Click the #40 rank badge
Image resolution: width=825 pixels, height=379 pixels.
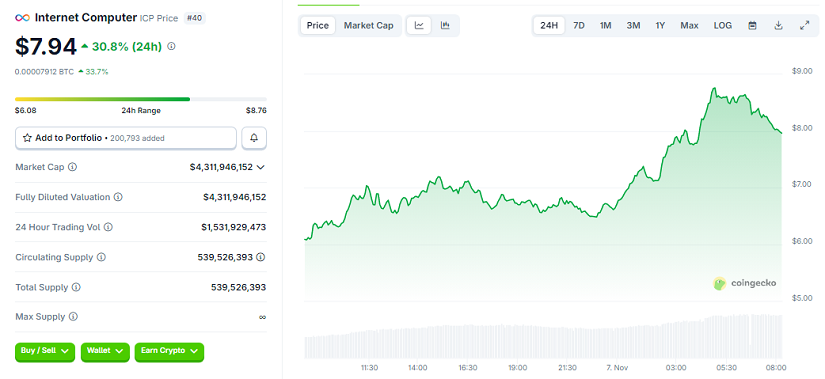(195, 18)
